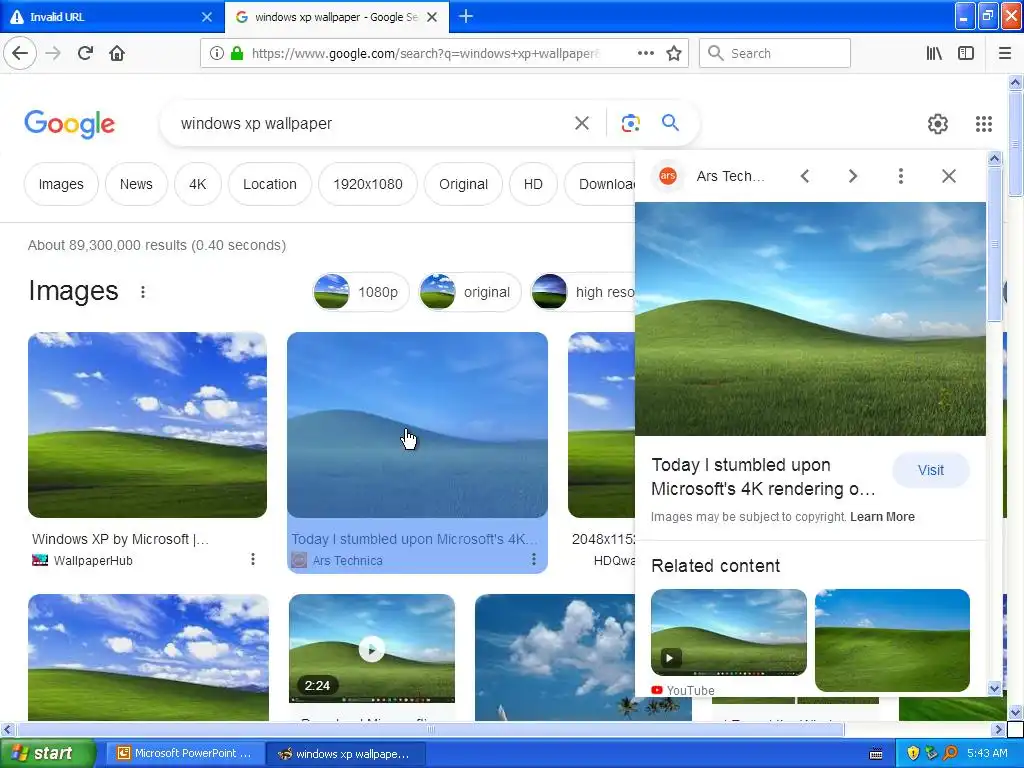The width and height of the screenshot is (1024, 768).
Task: Select the 1080p image suggestion chip
Action: point(360,292)
